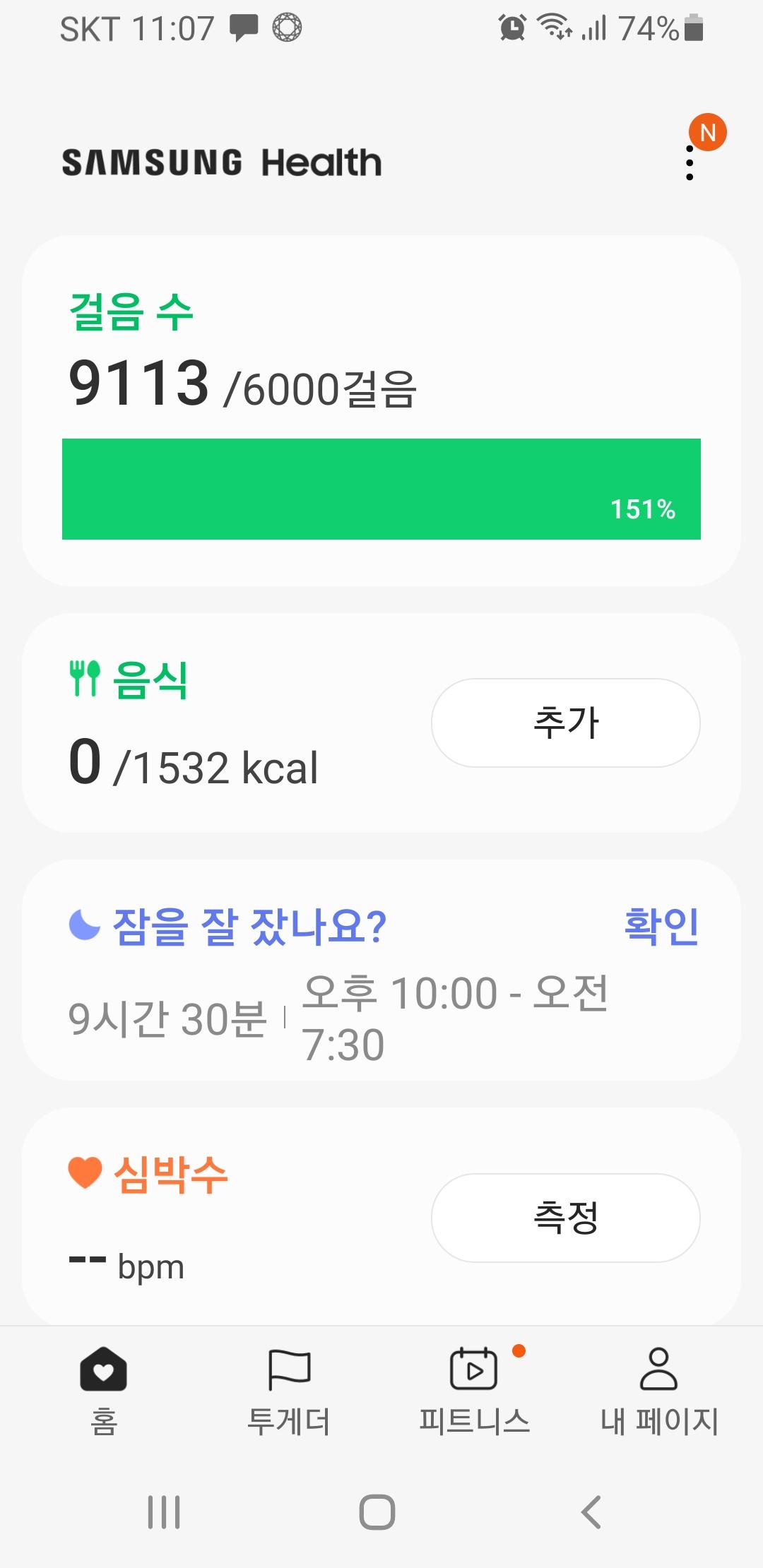Tap the 0 /1532 kcal food intake value

(x=194, y=763)
